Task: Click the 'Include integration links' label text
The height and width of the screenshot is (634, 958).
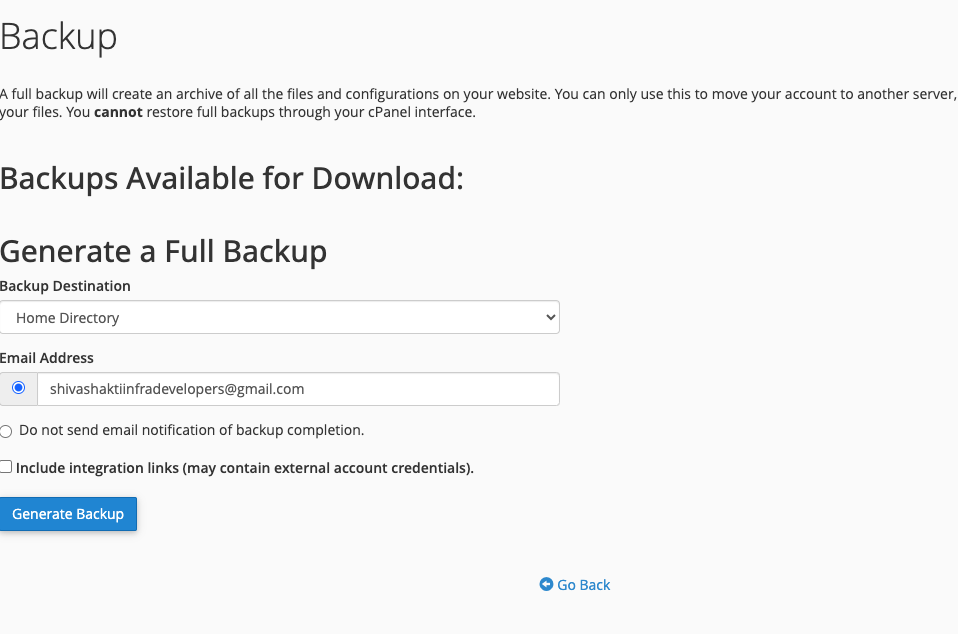Action: point(244,468)
